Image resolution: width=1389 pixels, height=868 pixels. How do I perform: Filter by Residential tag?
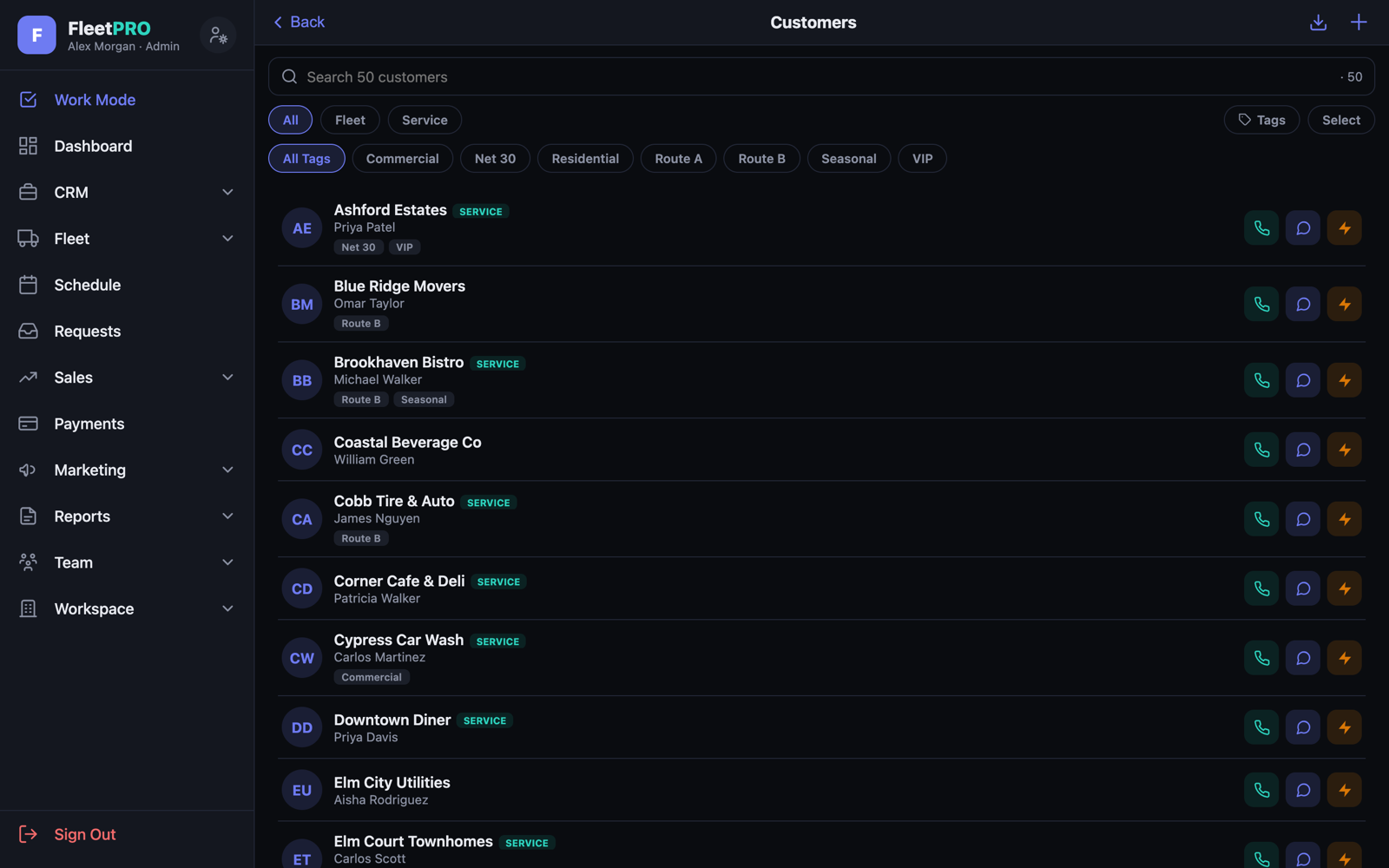(x=585, y=159)
